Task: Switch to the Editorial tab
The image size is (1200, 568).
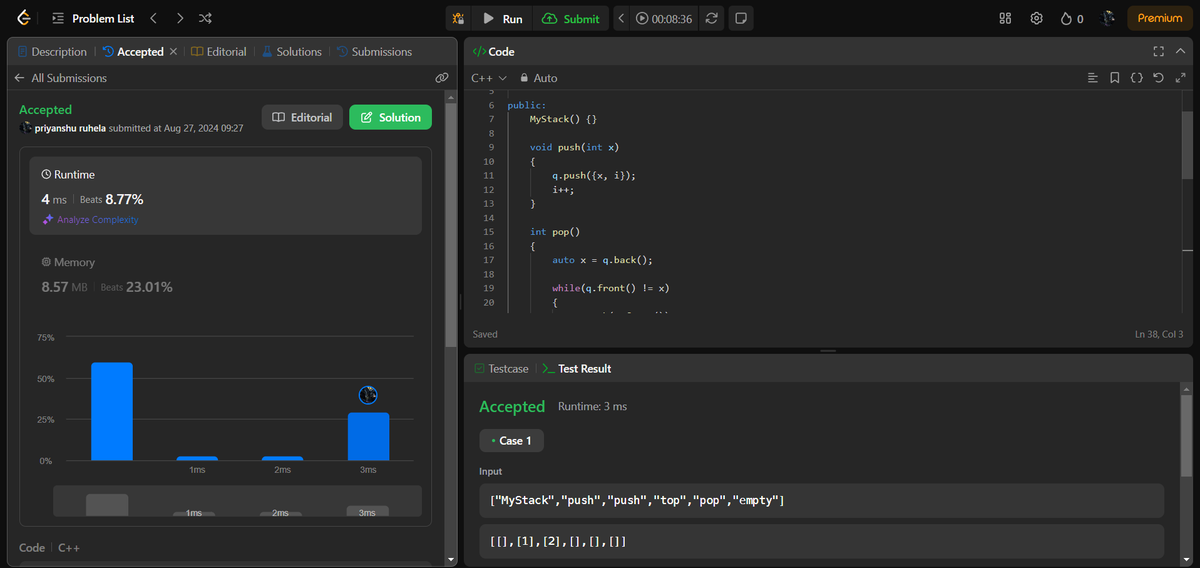Action: pos(219,52)
